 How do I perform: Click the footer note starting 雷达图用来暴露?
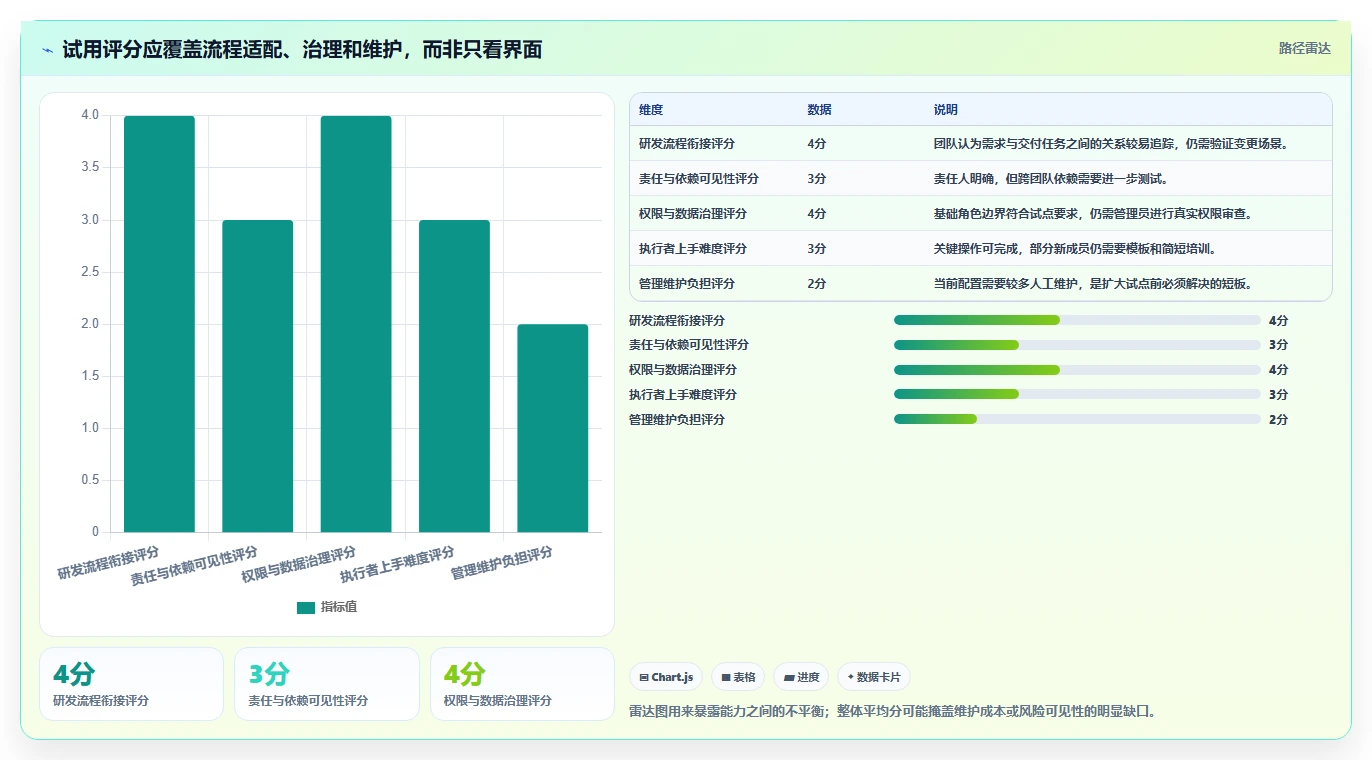tap(892, 712)
